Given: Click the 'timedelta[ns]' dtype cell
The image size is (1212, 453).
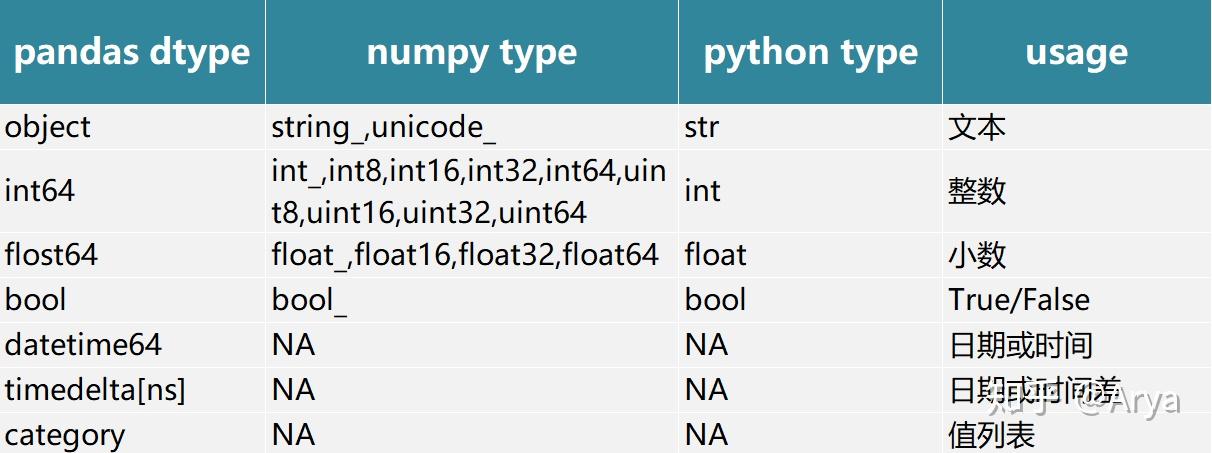Looking at the screenshot, I should coord(132,390).
